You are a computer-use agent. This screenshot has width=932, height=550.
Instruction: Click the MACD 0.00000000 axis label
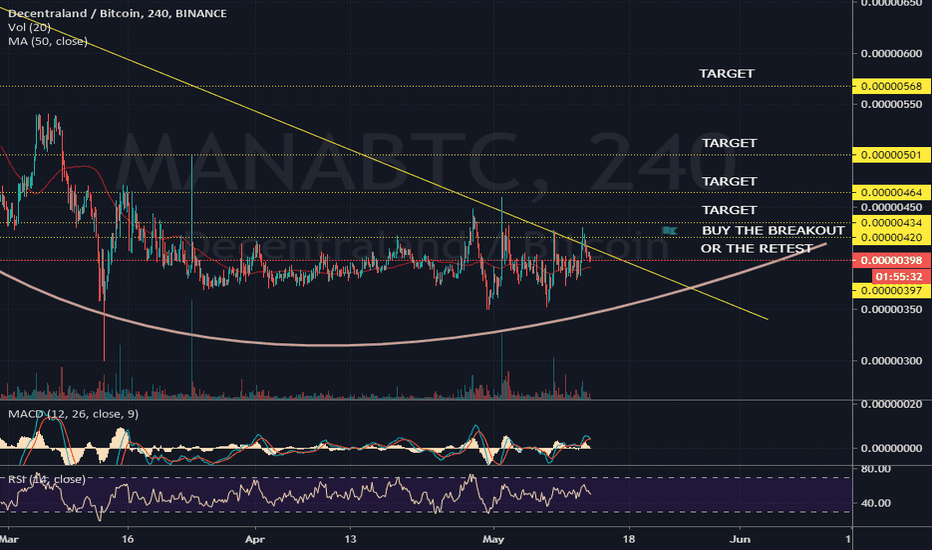coord(892,448)
